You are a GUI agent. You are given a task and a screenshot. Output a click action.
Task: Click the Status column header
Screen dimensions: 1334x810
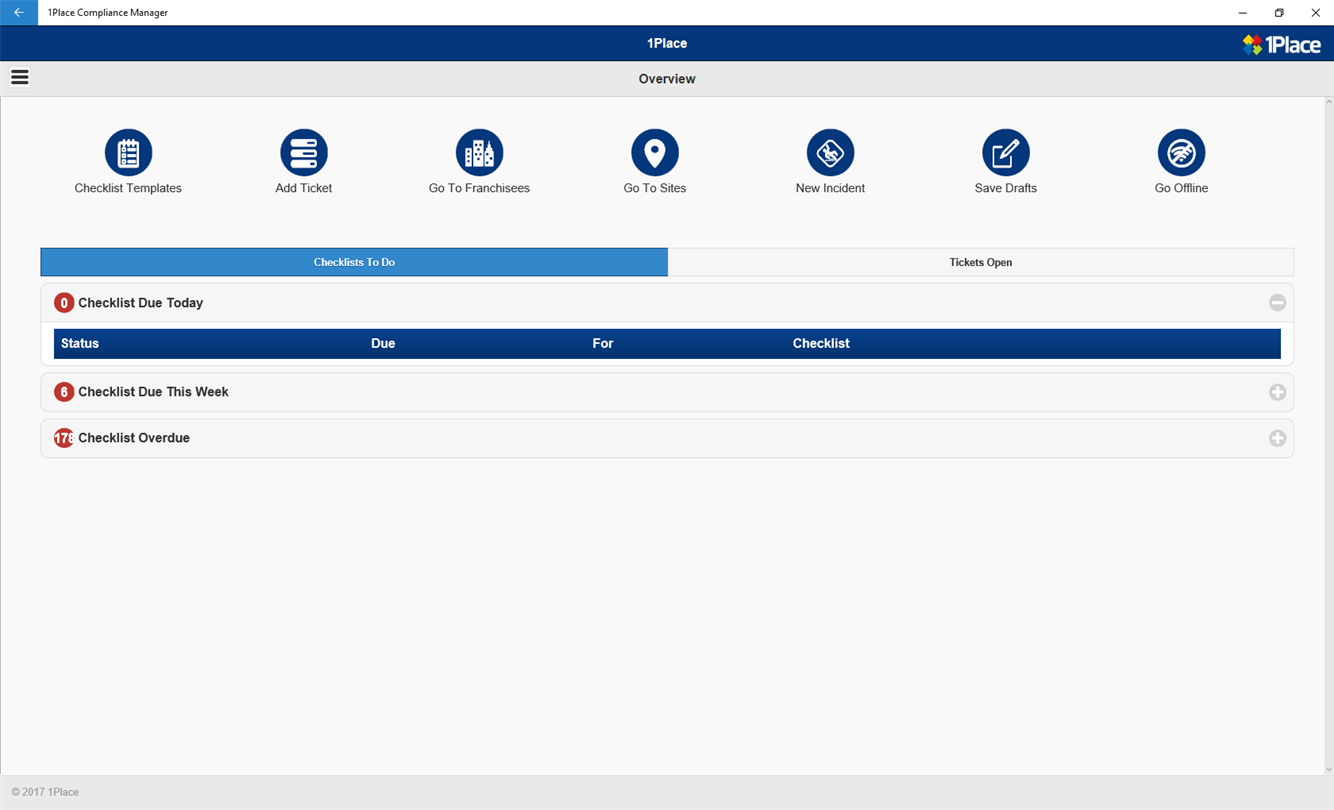click(80, 343)
